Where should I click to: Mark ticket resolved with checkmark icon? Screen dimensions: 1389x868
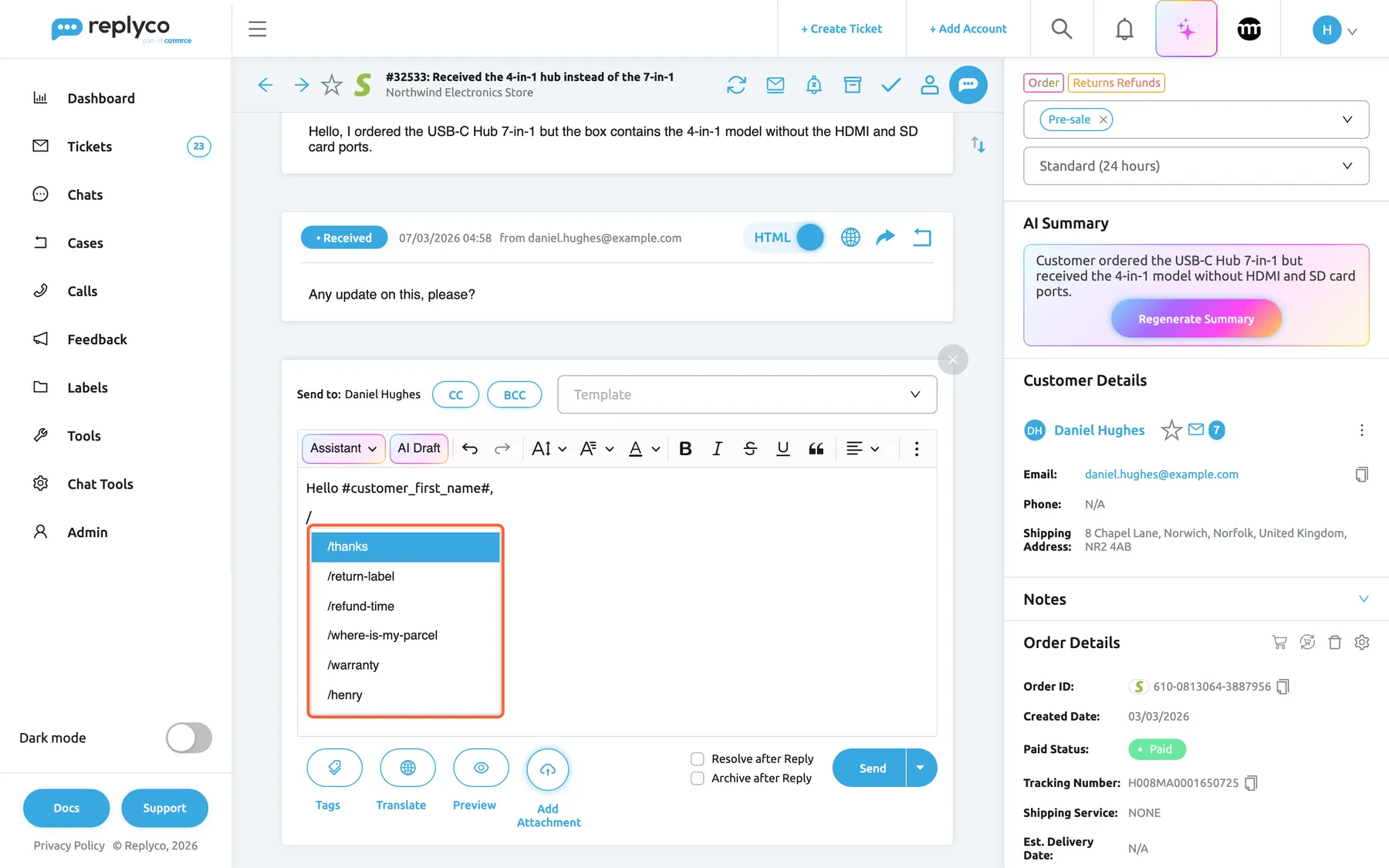tap(891, 85)
